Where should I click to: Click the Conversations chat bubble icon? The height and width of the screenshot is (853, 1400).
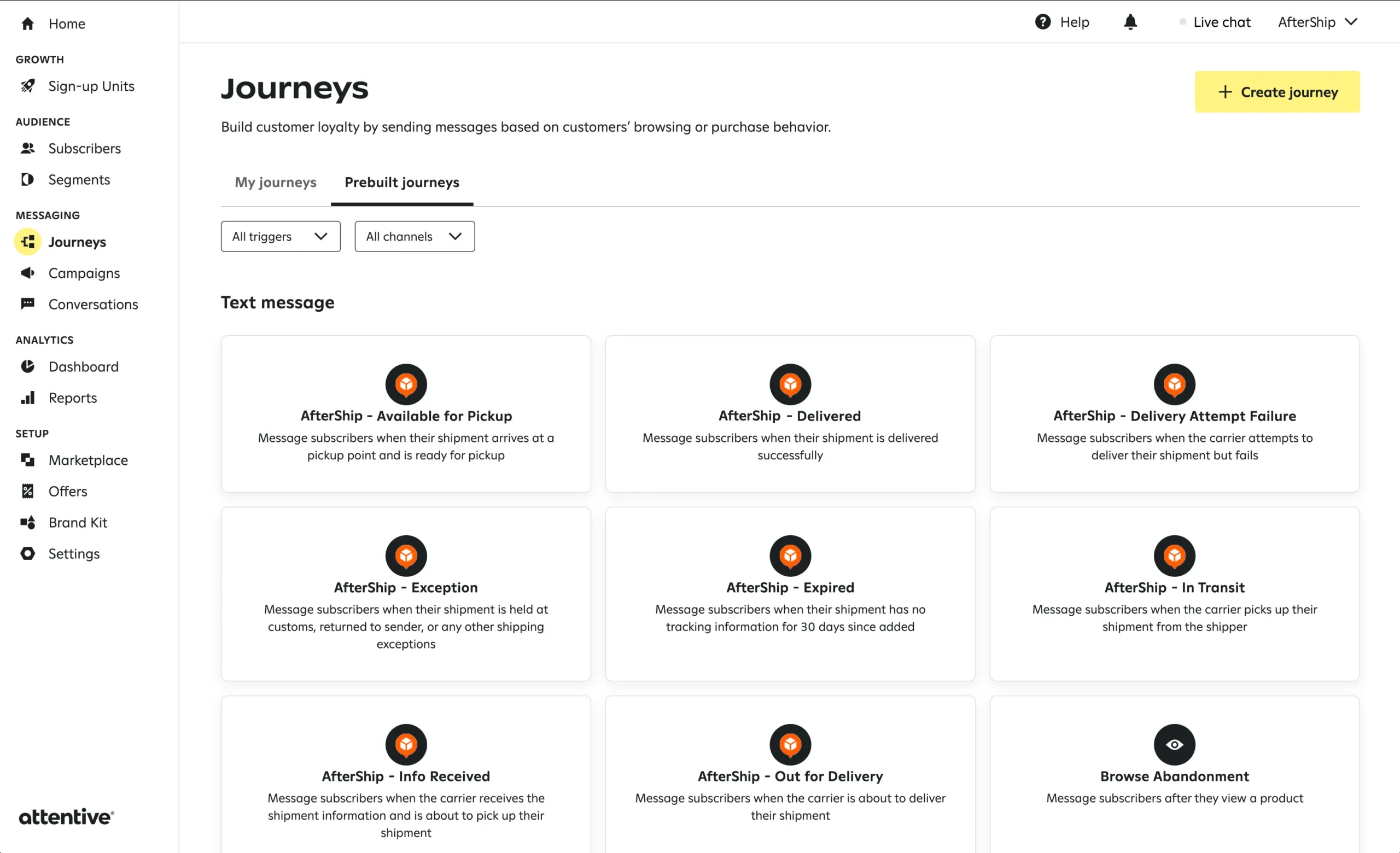tap(27, 304)
